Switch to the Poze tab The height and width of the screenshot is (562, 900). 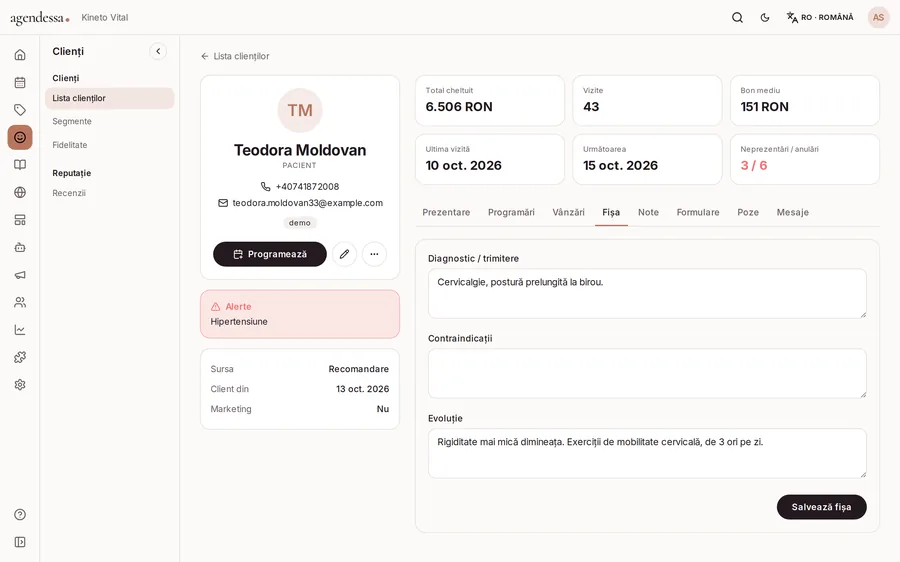(x=748, y=212)
